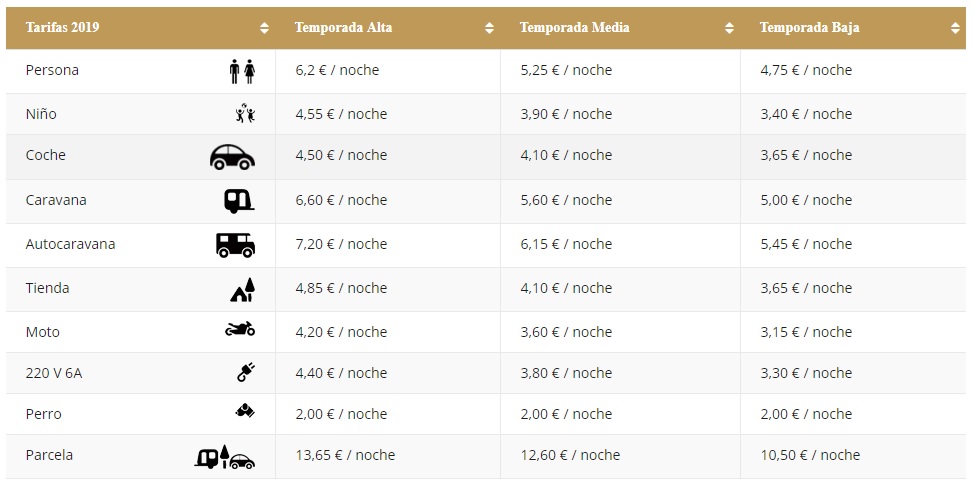975x482 pixels.
Task: Click the Moto motorcycle icon
Action: pyautogui.click(x=240, y=328)
